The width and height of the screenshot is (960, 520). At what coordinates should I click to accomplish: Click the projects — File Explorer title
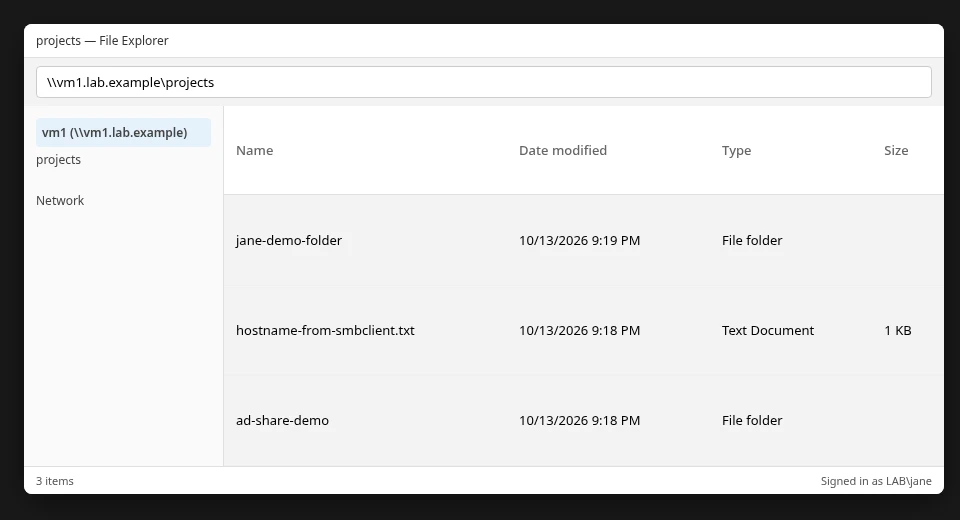click(102, 40)
